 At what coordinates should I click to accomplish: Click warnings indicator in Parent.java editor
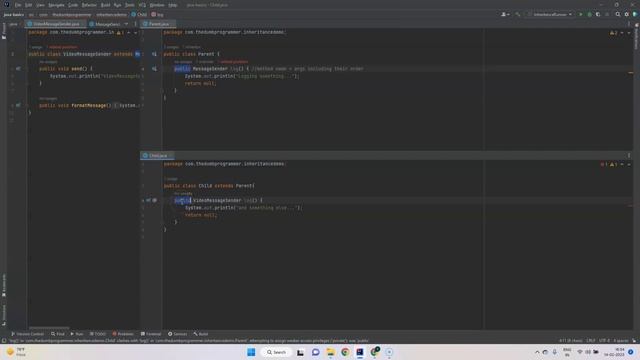[613, 33]
